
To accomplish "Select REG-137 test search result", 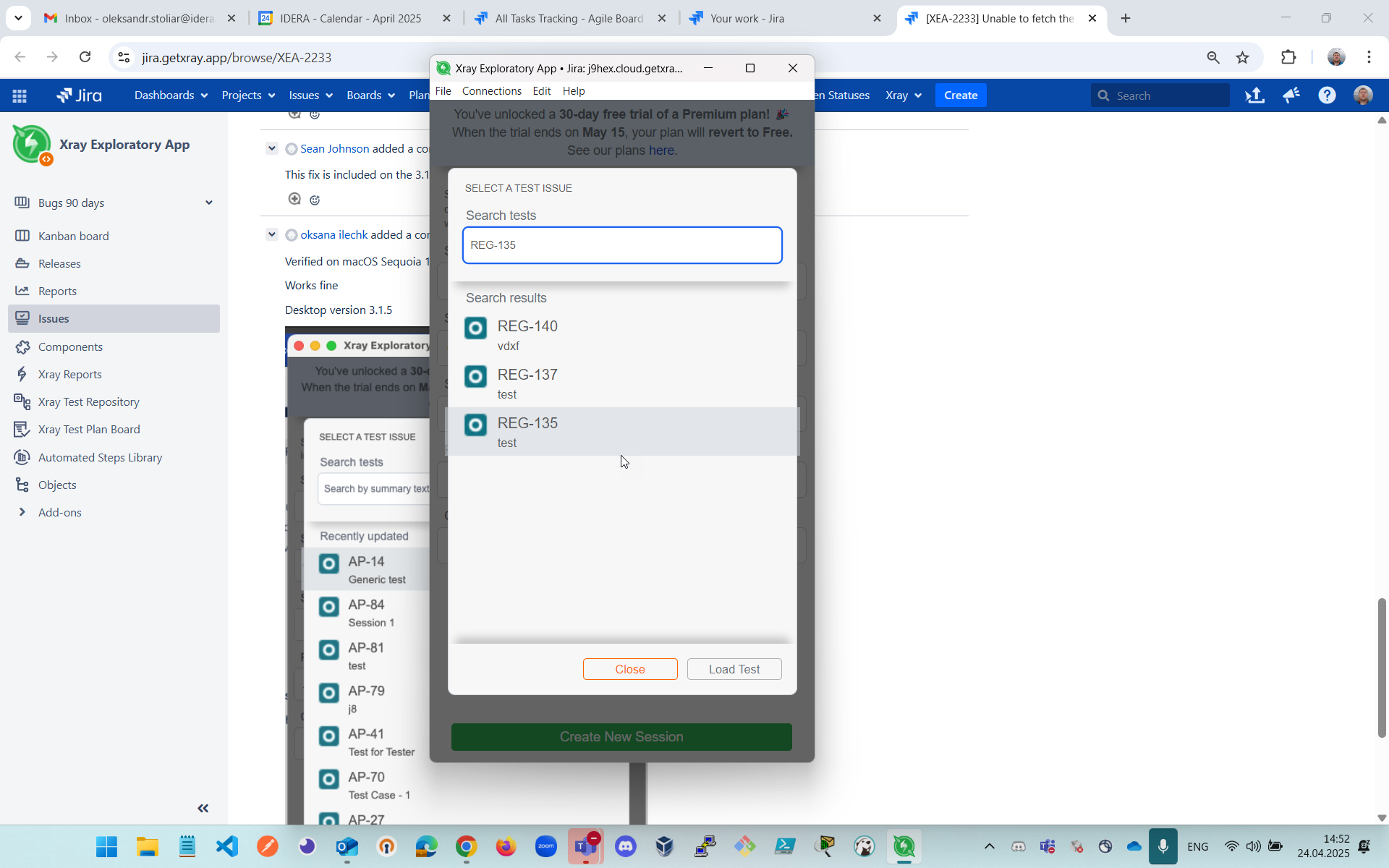I will [x=622, y=383].
